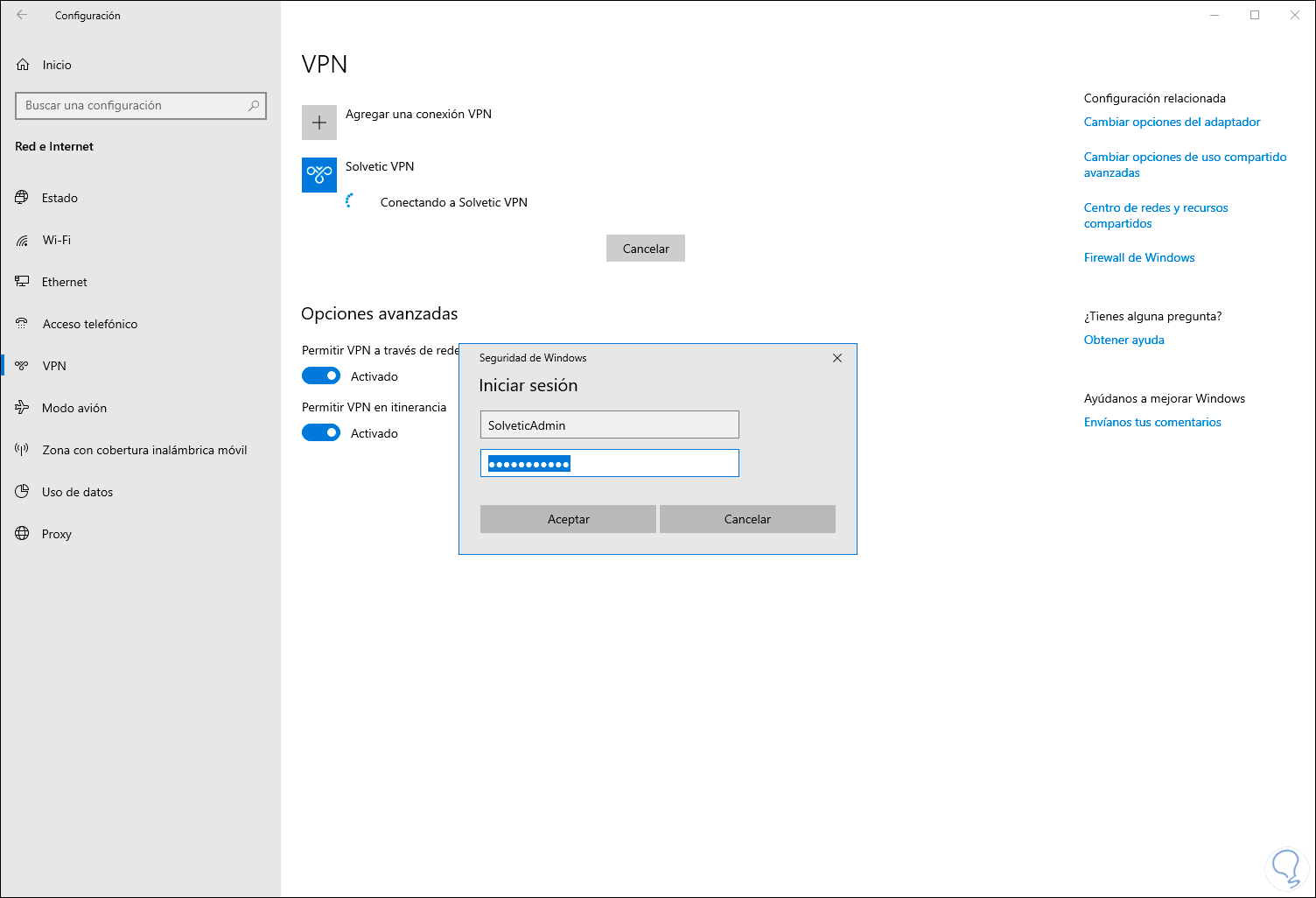Click the Buscar una configuración search box
Screen dimensions: 1316x898
(141, 106)
